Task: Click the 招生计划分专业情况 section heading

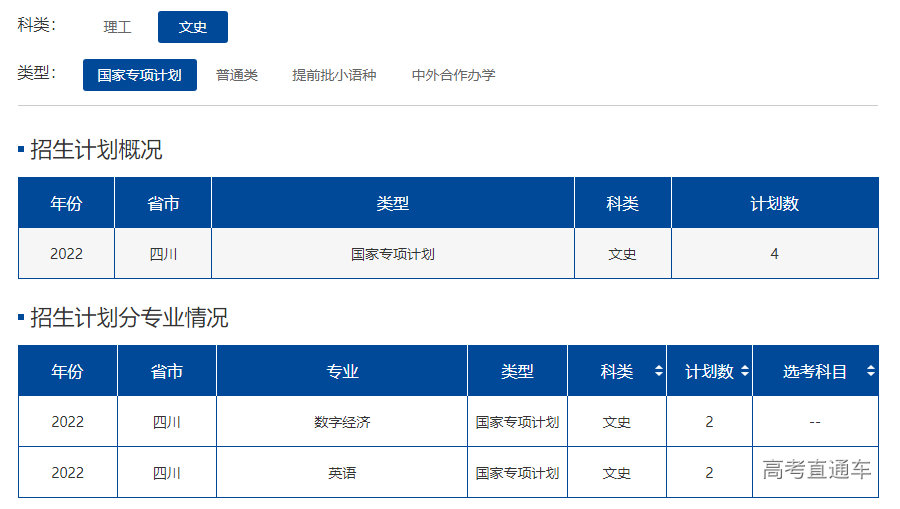Action: point(129,318)
